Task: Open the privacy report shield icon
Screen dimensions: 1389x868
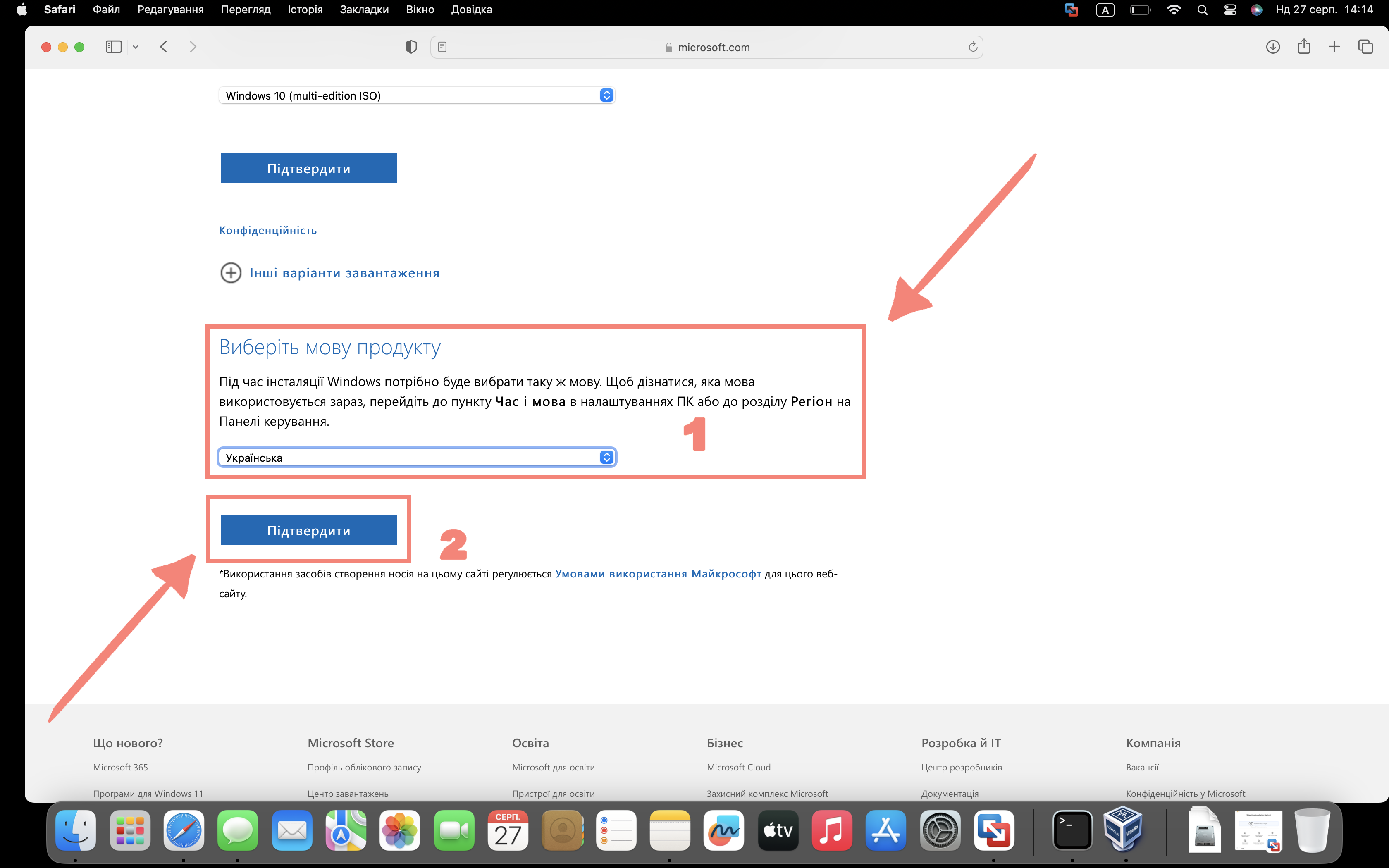Action: coord(411,47)
